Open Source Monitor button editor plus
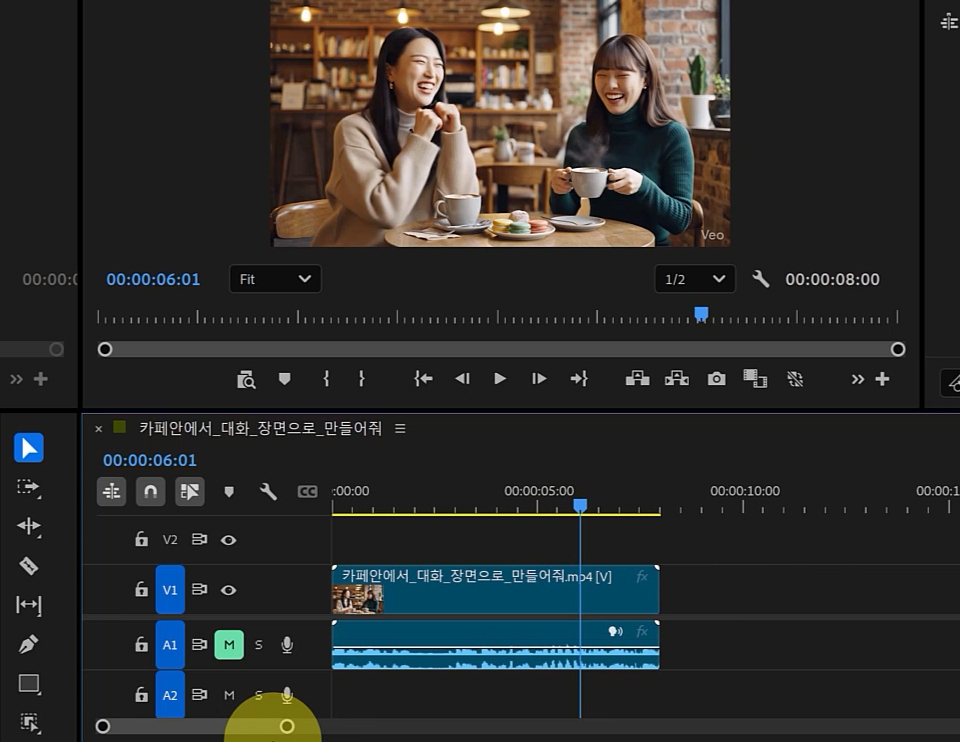960x742 pixels. pyautogui.click(x=41, y=379)
